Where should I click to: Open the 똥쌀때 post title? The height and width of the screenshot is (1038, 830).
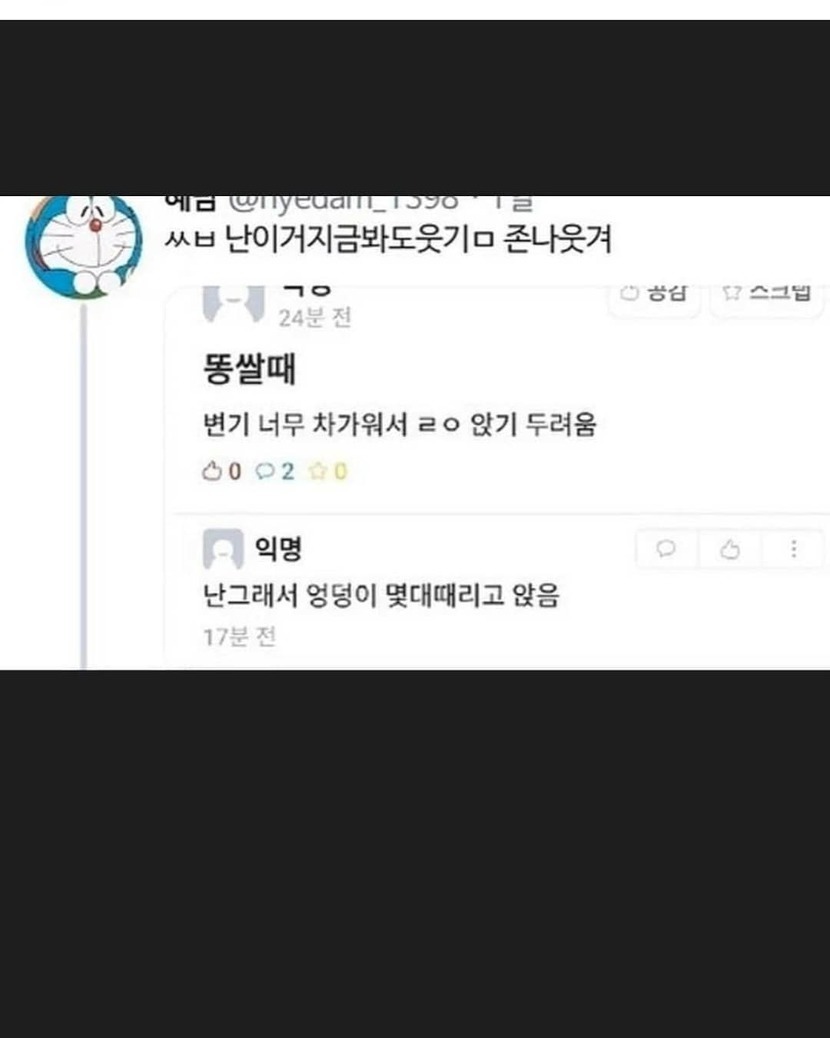coord(250,369)
